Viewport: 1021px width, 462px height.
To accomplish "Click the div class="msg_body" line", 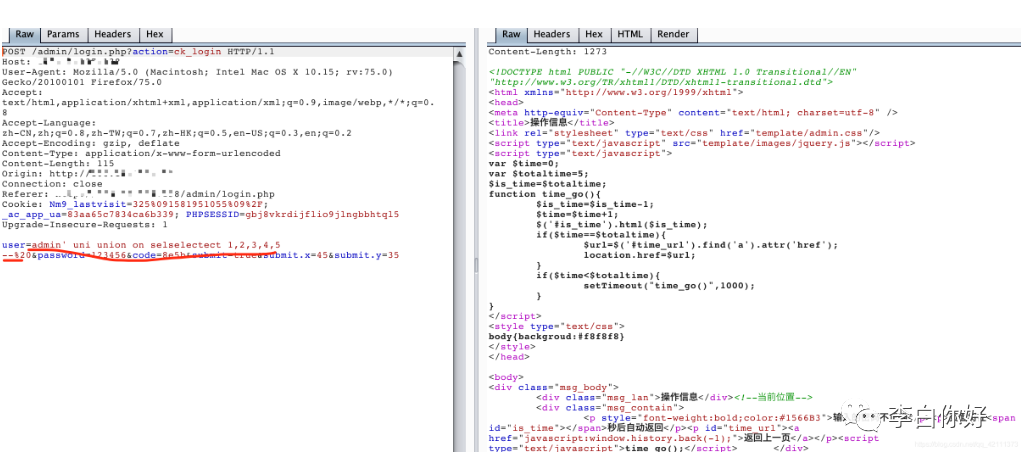I will 553,387.
